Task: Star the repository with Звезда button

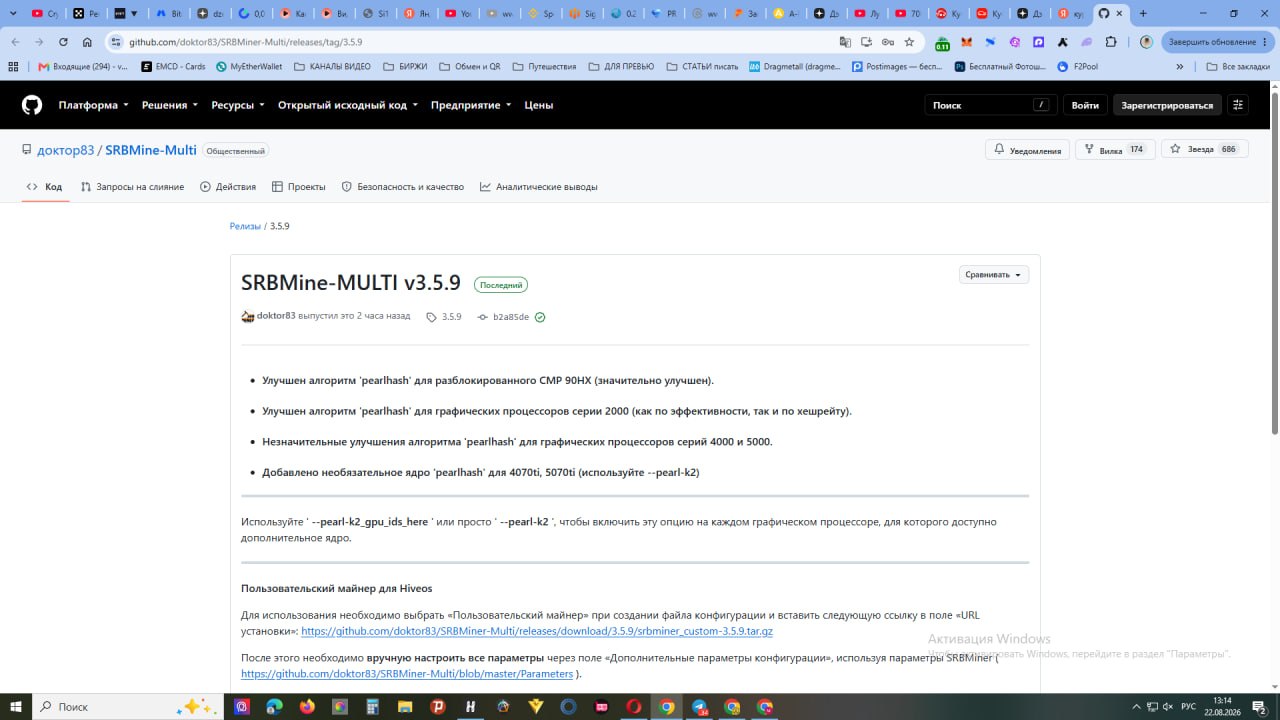Action: click(x=1203, y=150)
